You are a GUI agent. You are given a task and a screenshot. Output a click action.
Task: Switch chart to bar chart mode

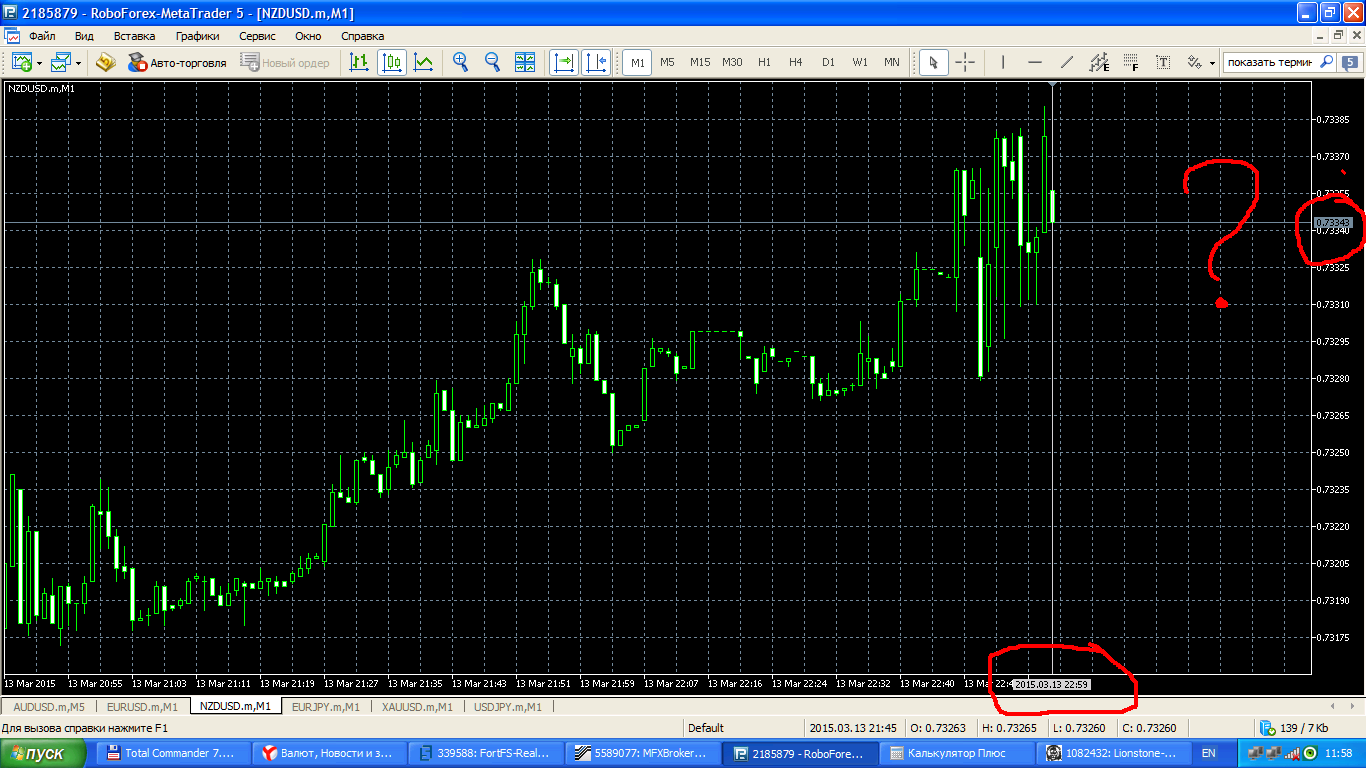click(359, 62)
